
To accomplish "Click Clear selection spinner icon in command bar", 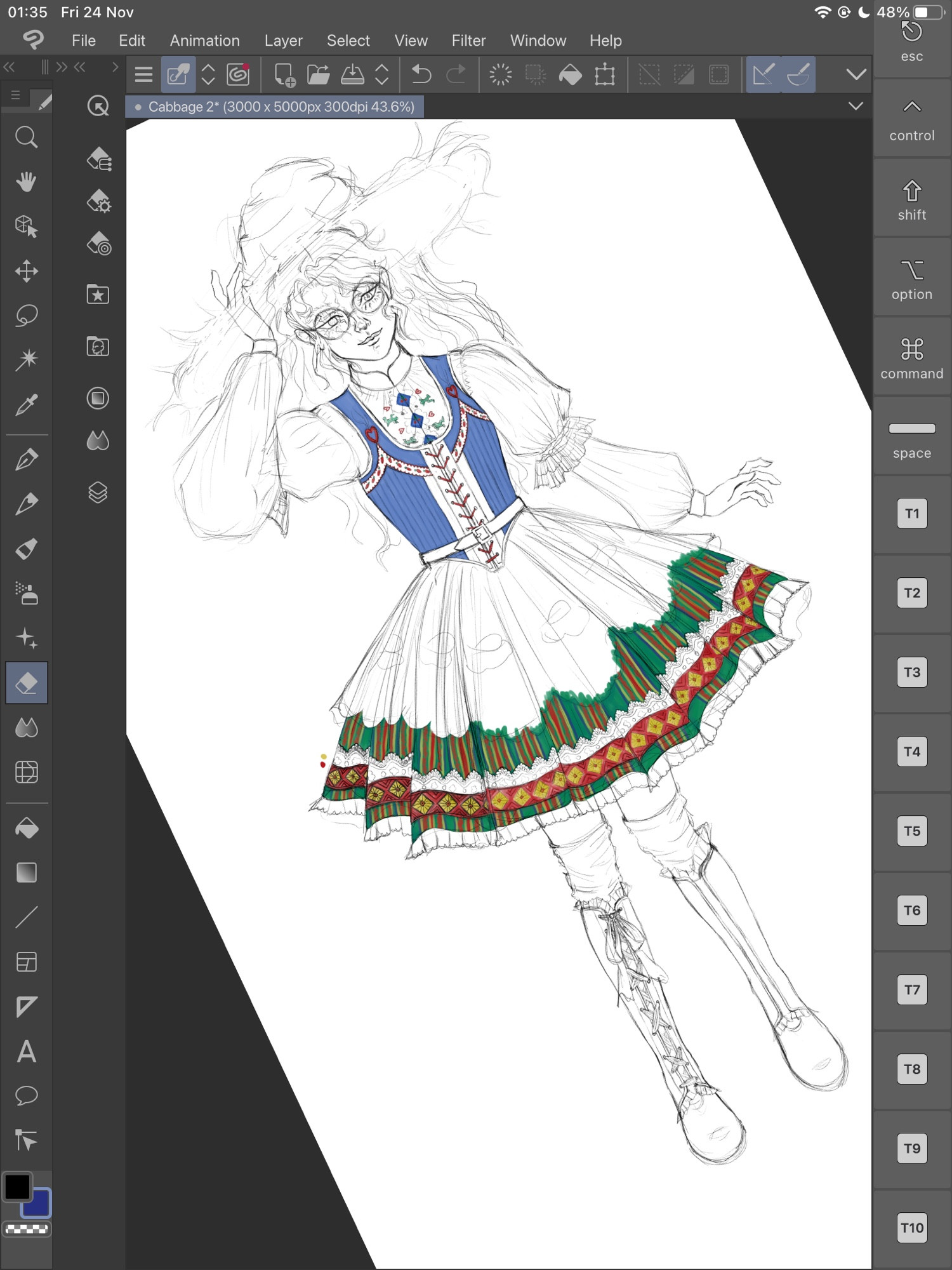I will (500, 75).
